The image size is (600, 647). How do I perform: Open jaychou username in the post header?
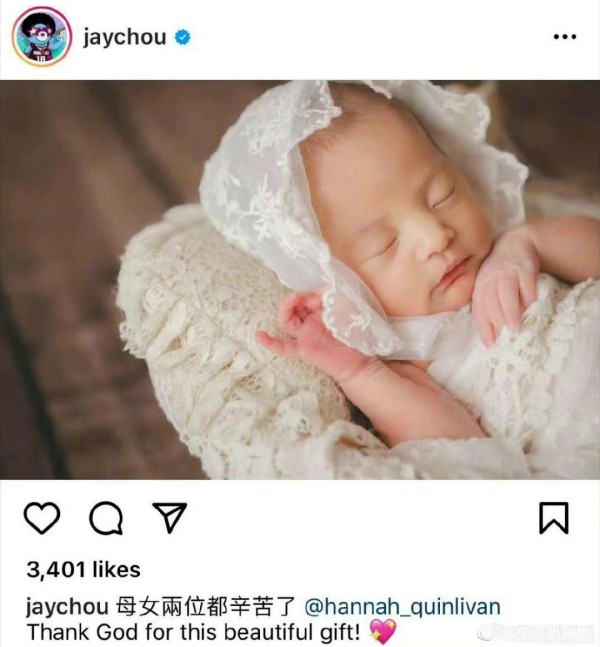[x=125, y=38]
